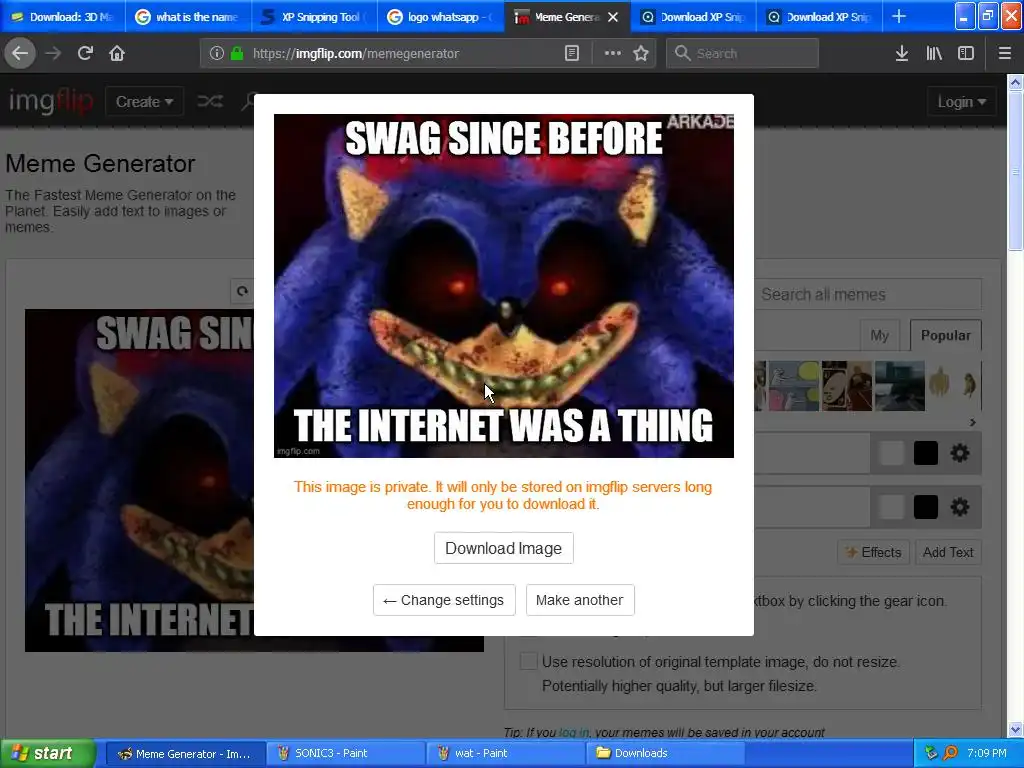Image resolution: width=1024 pixels, height=768 pixels.
Task: Click the Make another button
Action: tap(580, 600)
